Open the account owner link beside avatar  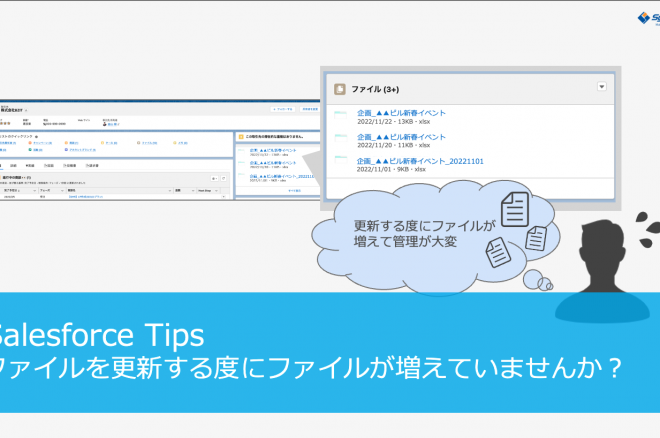(114, 125)
